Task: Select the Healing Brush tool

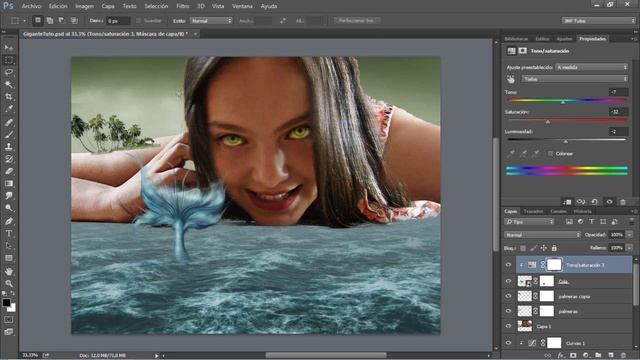Action: [x=9, y=122]
